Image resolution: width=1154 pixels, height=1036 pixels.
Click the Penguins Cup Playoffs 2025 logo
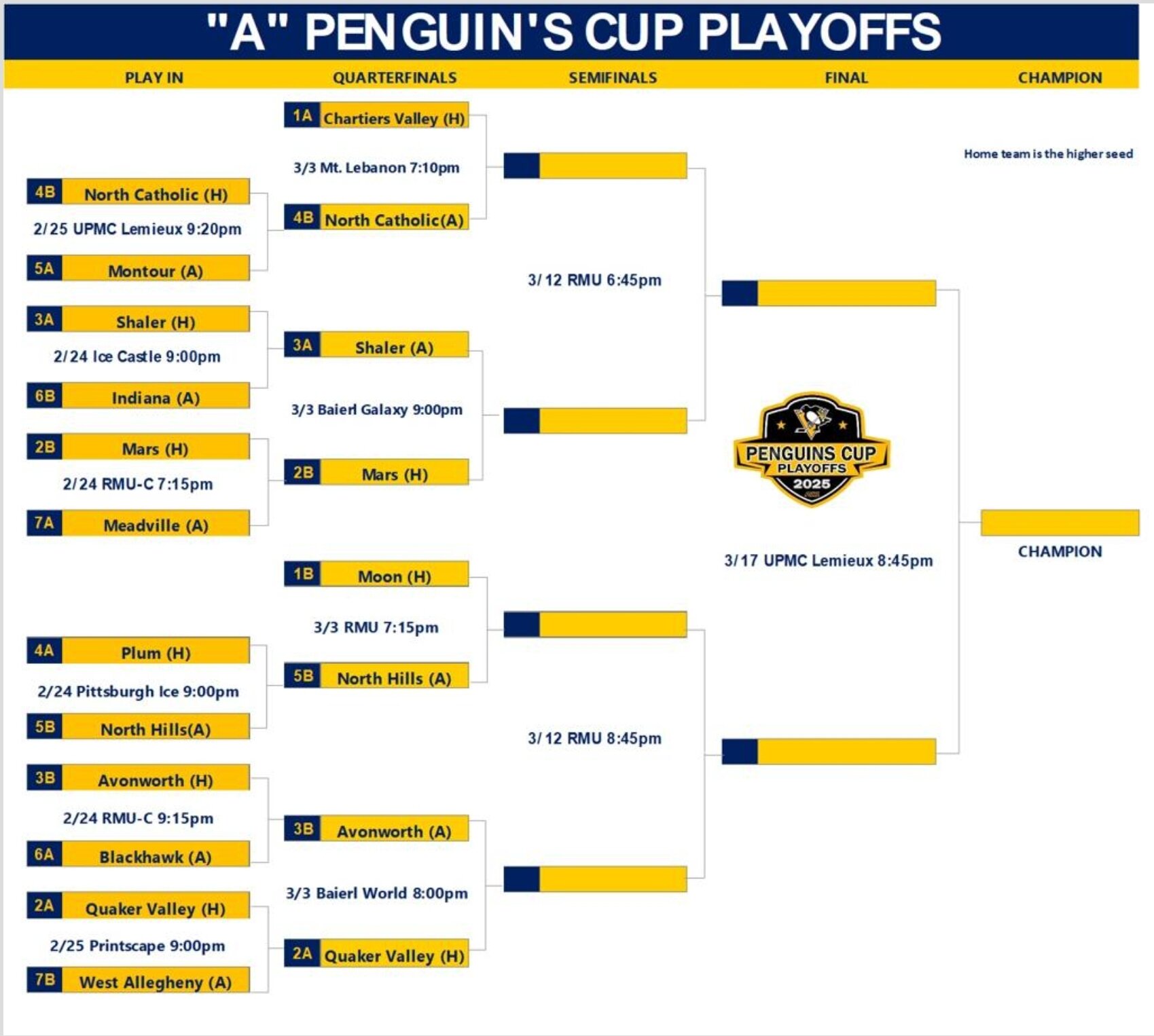pyautogui.click(x=812, y=449)
